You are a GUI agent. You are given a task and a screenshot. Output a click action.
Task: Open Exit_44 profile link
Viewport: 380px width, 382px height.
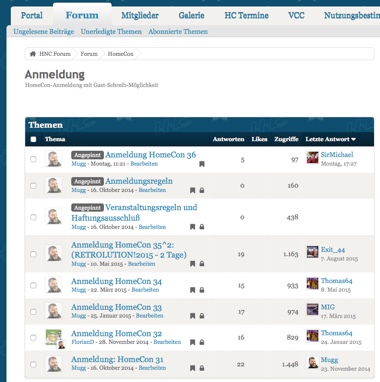coord(333,250)
